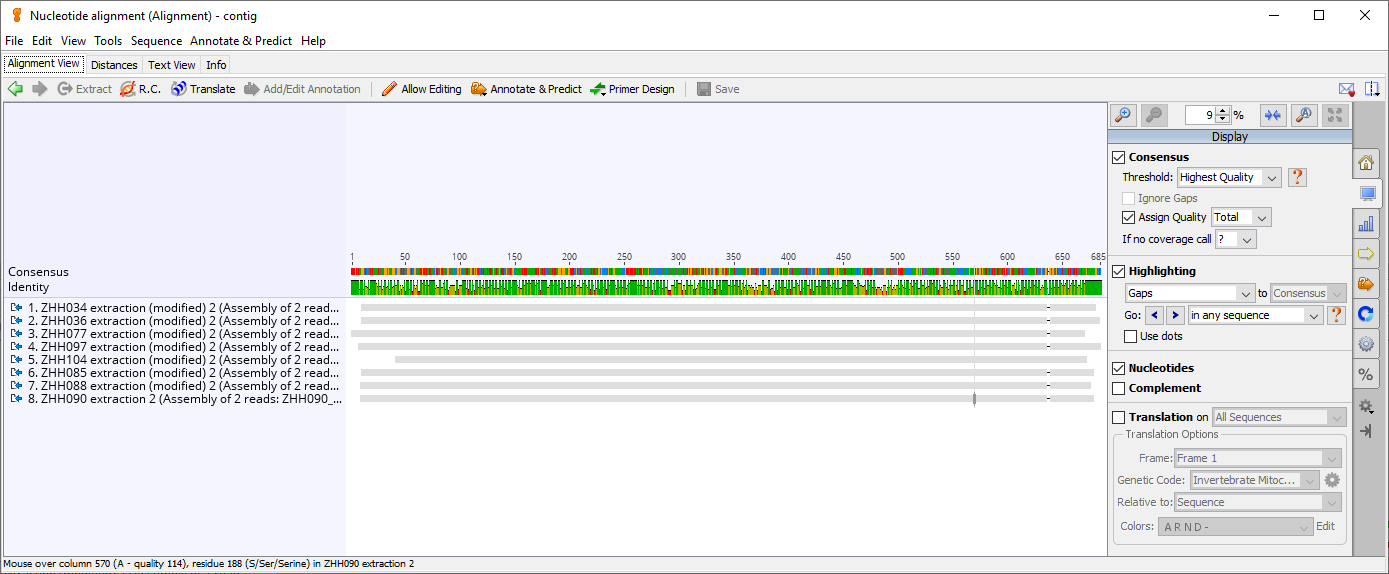Uncheck the Consensus checkbox
Image resolution: width=1389 pixels, height=574 pixels.
[1119, 157]
